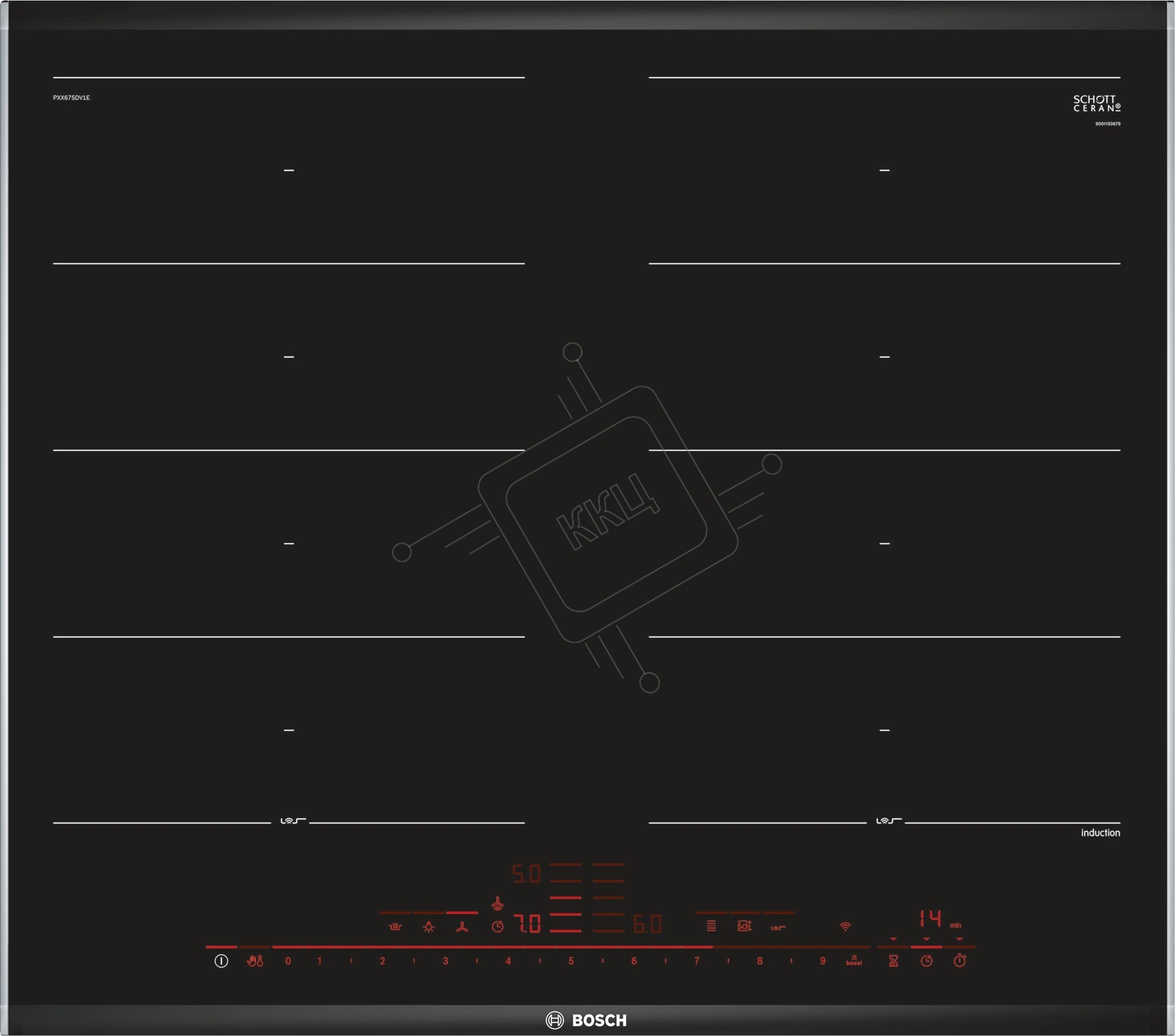Toggle the Wi-Fi Home Connect icon
Screen dimensions: 1175x1036
(x=845, y=927)
